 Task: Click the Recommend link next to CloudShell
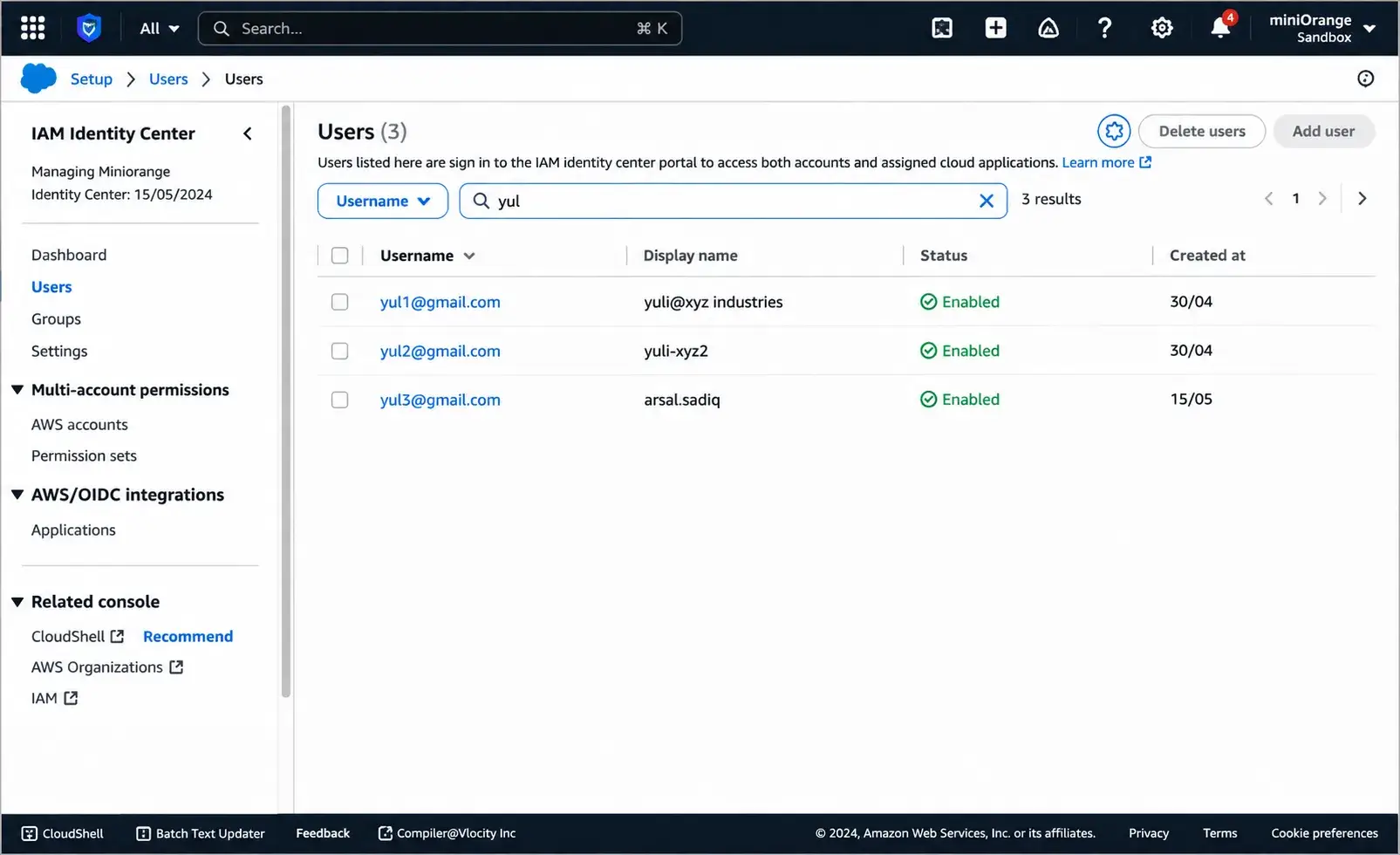coord(188,637)
